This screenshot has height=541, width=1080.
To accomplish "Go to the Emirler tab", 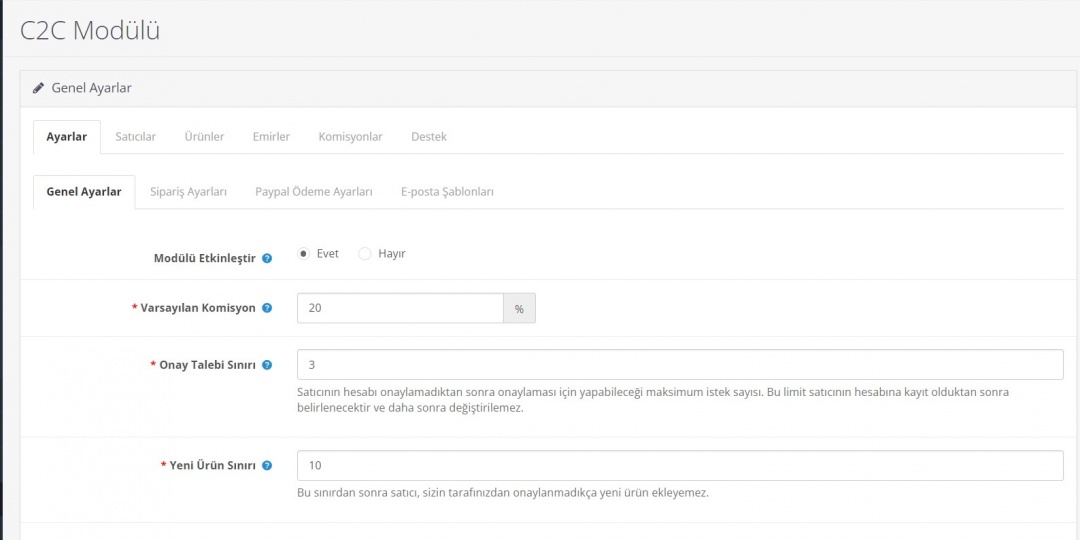I will tap(271, 137).
